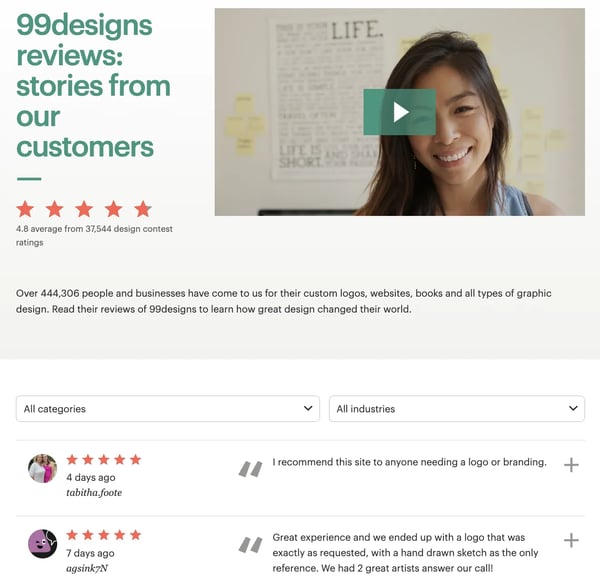Play the customer stories video
Viewport: 600px width, 587px height.
399,112
